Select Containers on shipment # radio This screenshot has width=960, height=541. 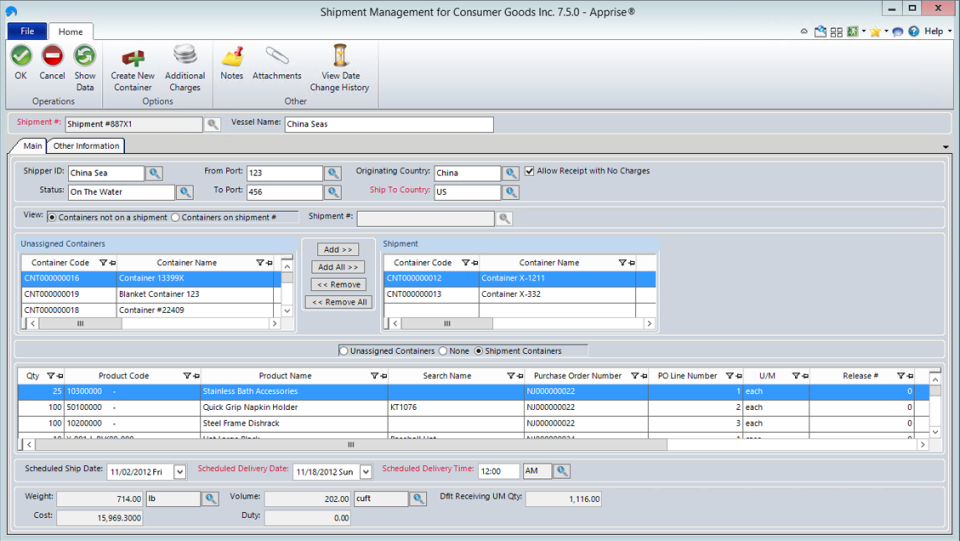176,217
